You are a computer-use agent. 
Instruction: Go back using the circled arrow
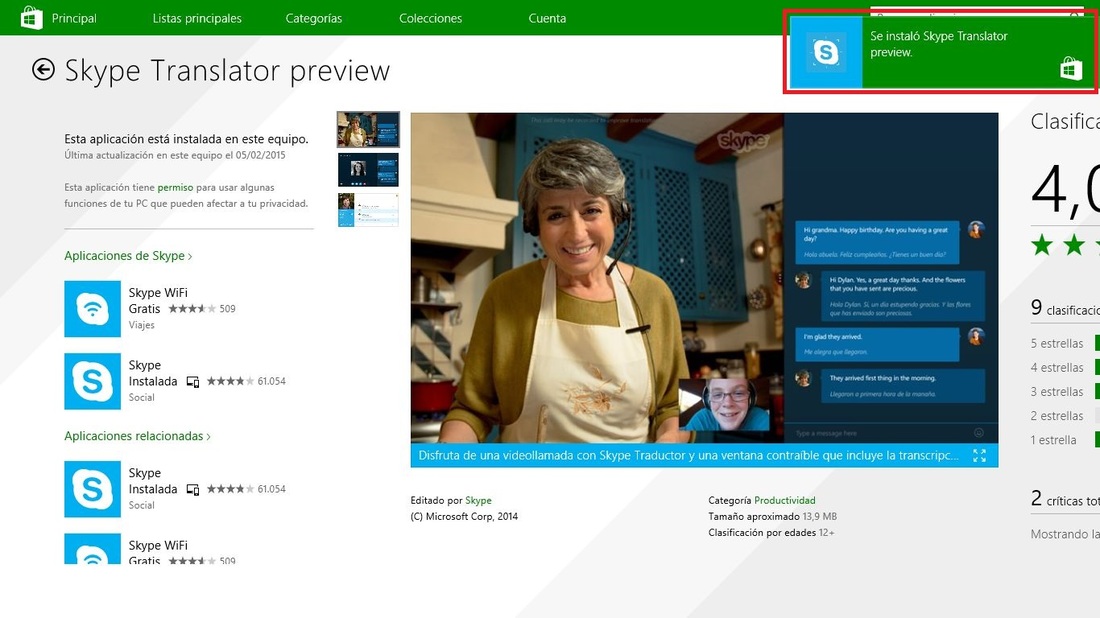[43, 69]
